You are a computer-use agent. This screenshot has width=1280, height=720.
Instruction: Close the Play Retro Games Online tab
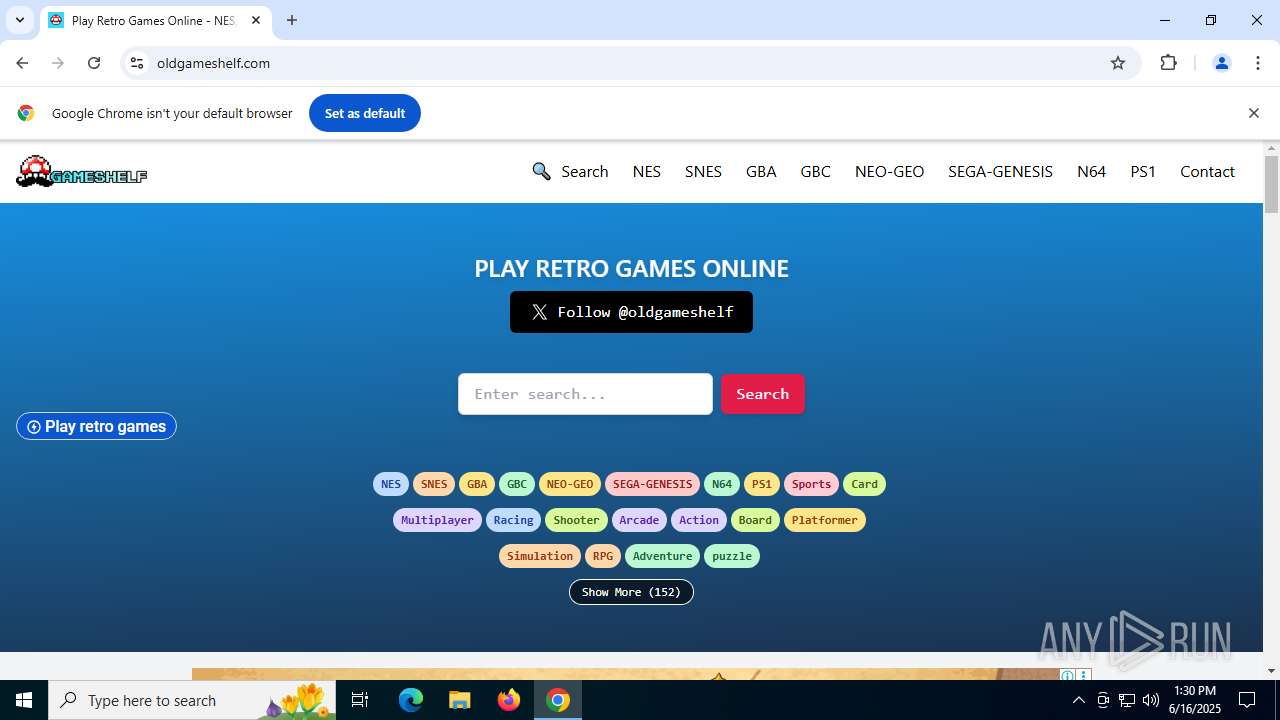pos(256,20)
